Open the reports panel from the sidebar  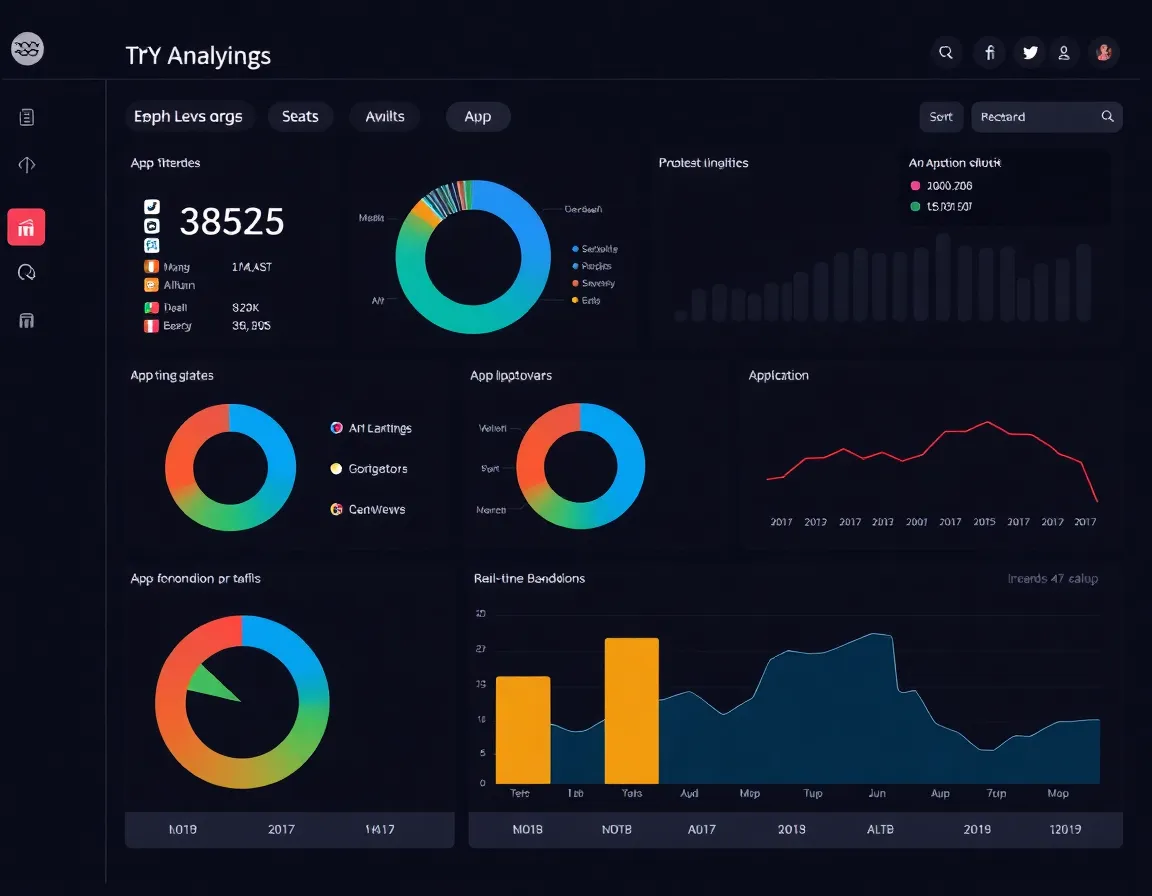[26, 116]
